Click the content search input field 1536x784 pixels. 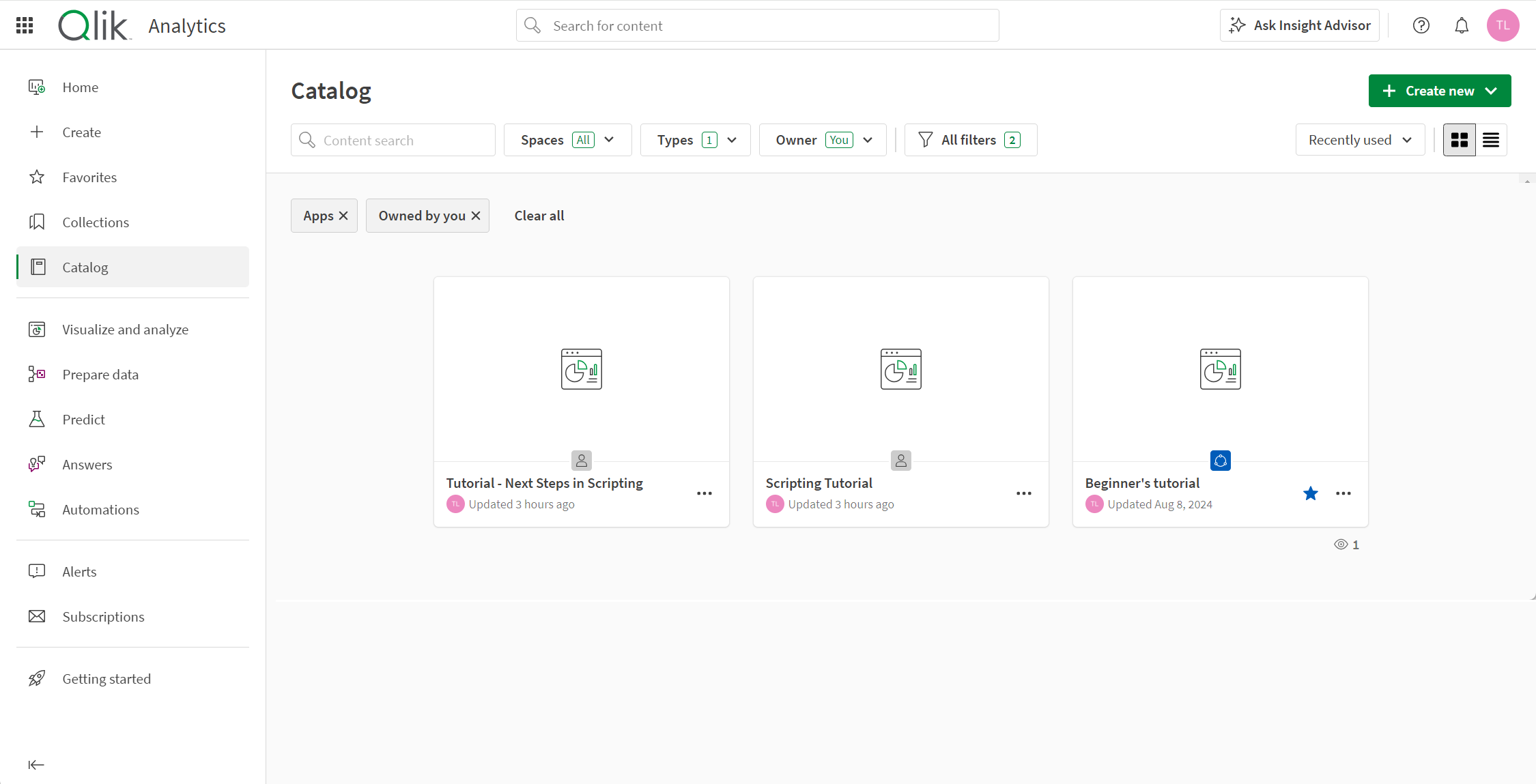pos(393,140)
